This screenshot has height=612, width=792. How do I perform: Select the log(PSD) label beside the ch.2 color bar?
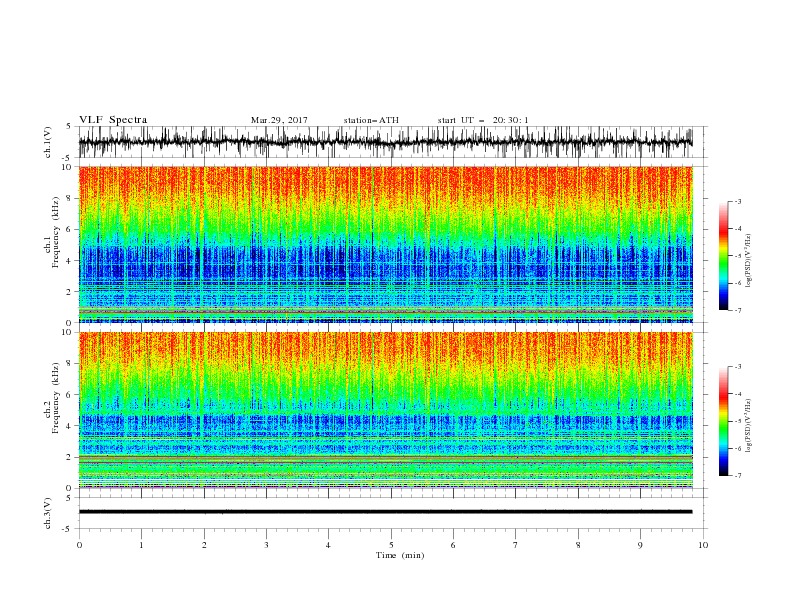click(x=748, y=426)
